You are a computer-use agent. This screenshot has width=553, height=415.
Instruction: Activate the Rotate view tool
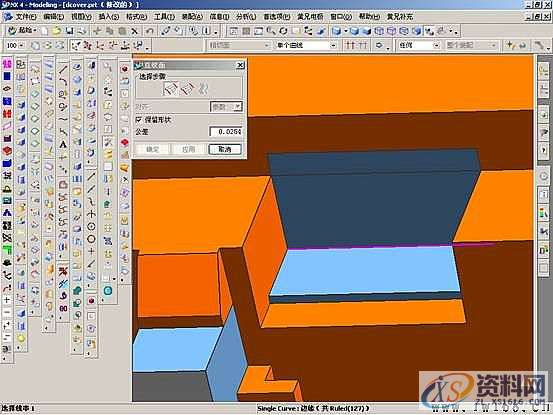[x=283, y=31]
